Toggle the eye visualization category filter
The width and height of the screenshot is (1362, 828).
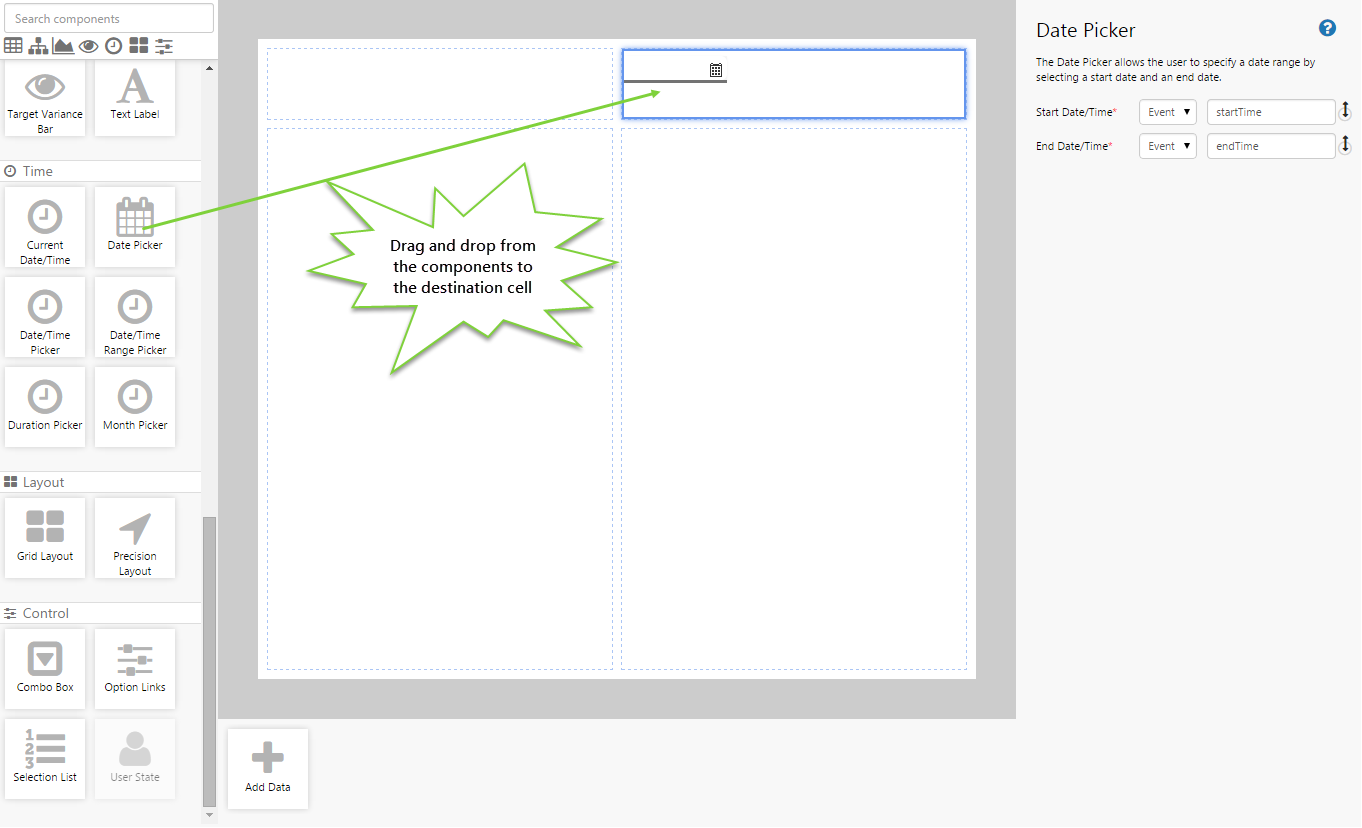point(89,46)
